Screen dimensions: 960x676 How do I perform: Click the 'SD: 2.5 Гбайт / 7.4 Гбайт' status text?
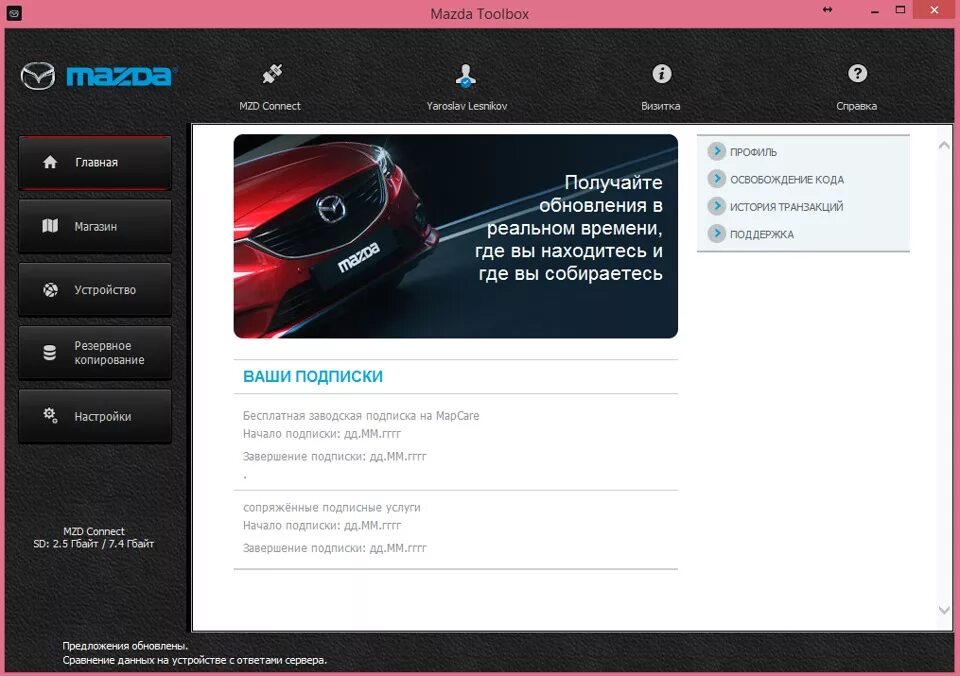(x=94, y=544)
